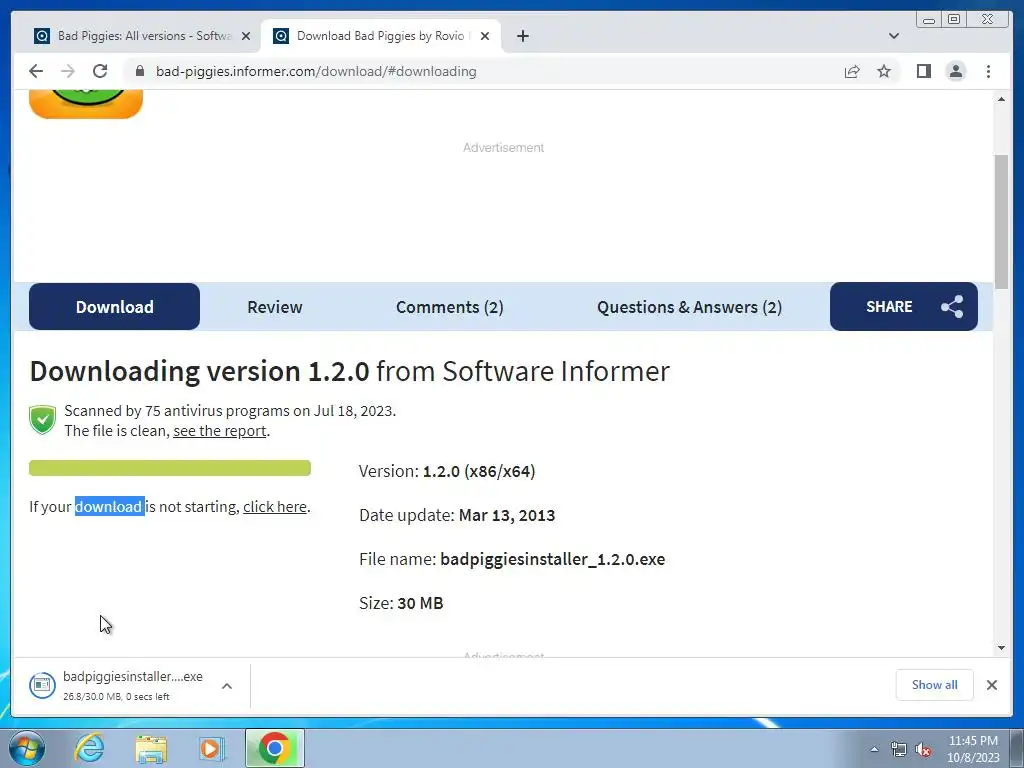Click the 'Size: 30 MB' text
Image resolution: width=1024 pixels, height=768 pixels.
pyautogui.click(x=401, y=603)
